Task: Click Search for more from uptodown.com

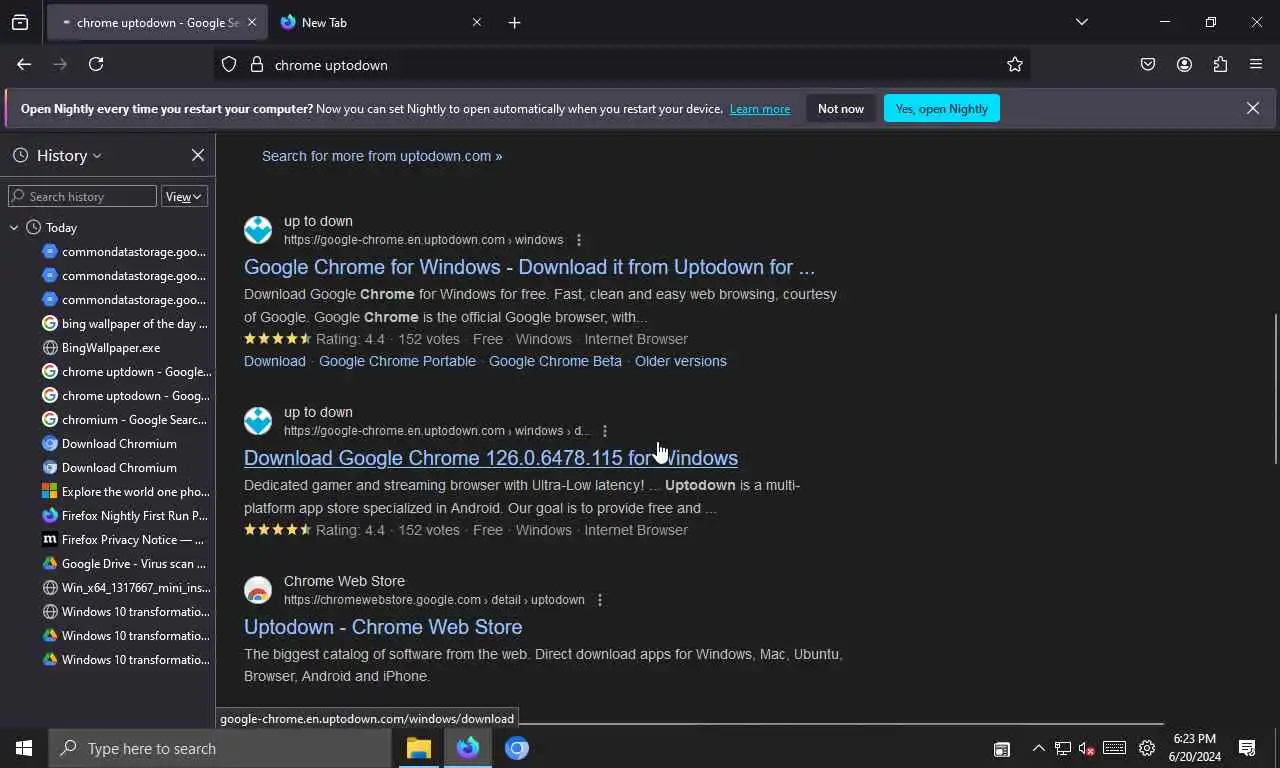Action: [382, 156]
